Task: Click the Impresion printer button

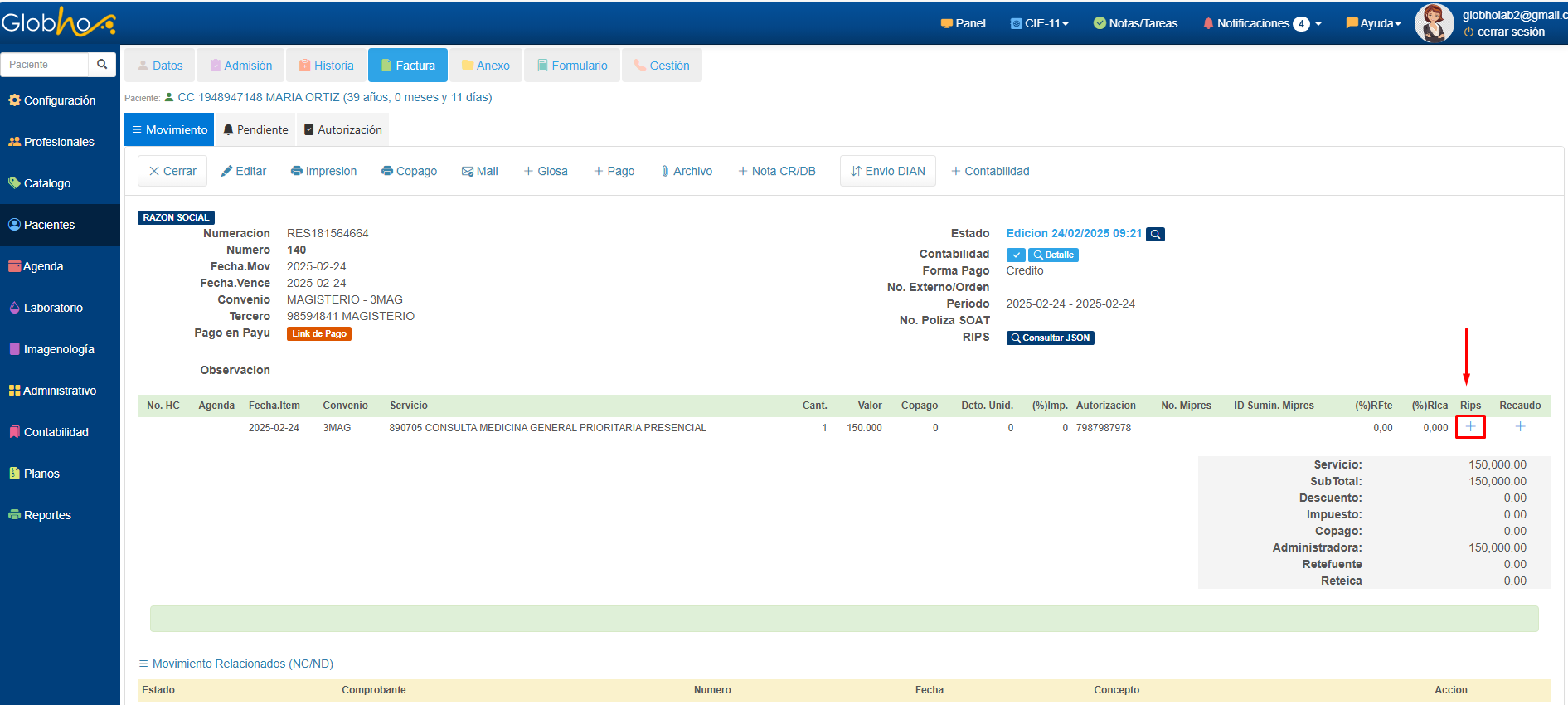Action: pos(323,171)
